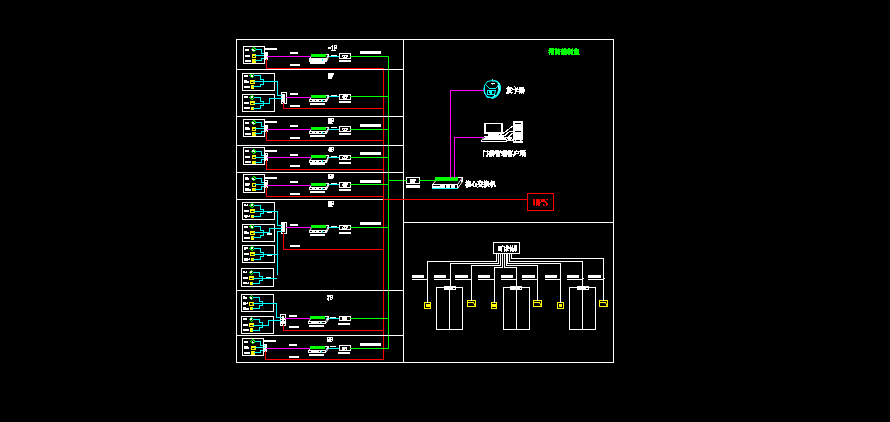Select the door controller box above the doors
Image resolution: width=890 pixels, height=422 pixels.
(x=506, y=248)
